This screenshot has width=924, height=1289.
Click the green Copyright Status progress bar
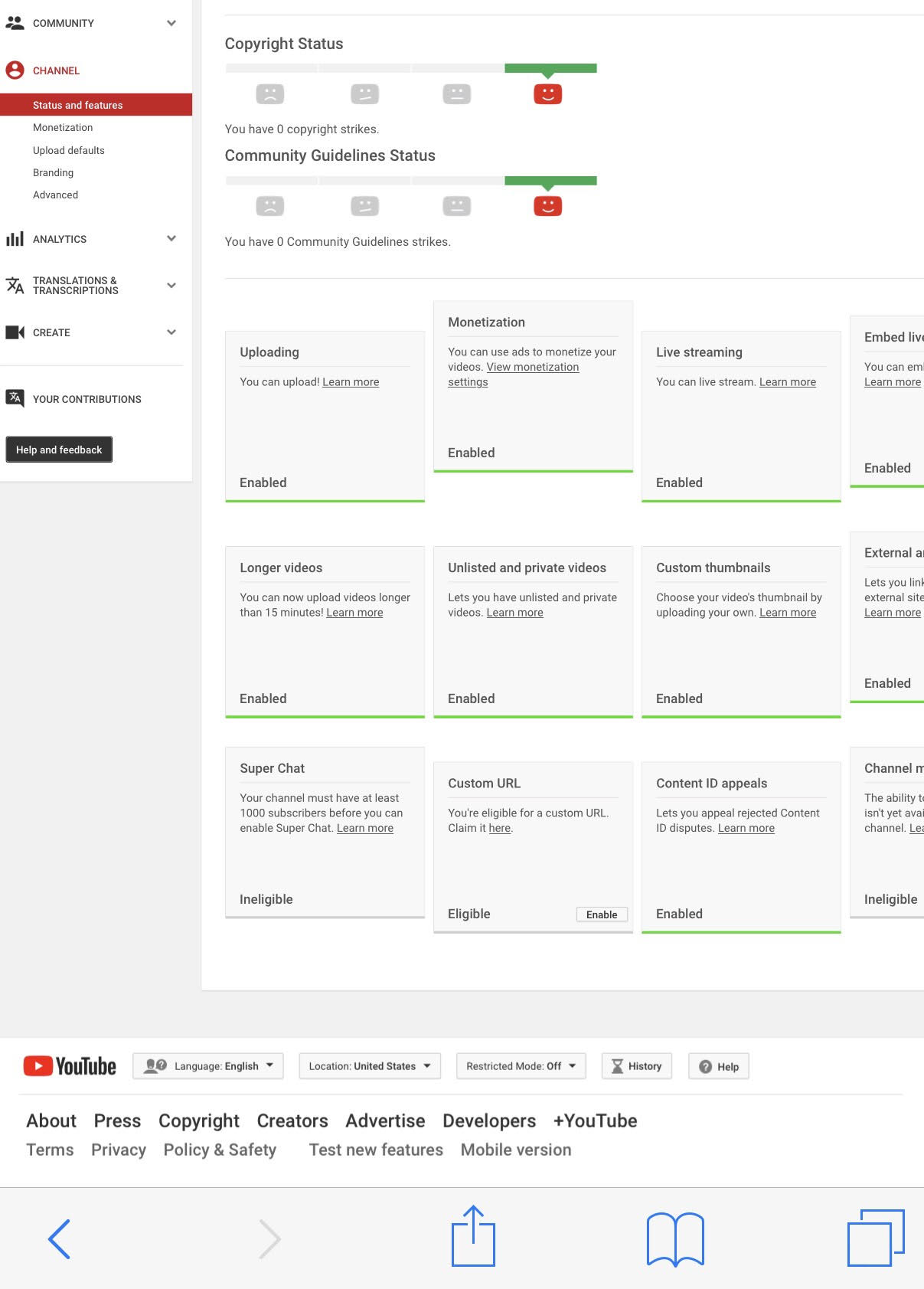tap(550, 68)
